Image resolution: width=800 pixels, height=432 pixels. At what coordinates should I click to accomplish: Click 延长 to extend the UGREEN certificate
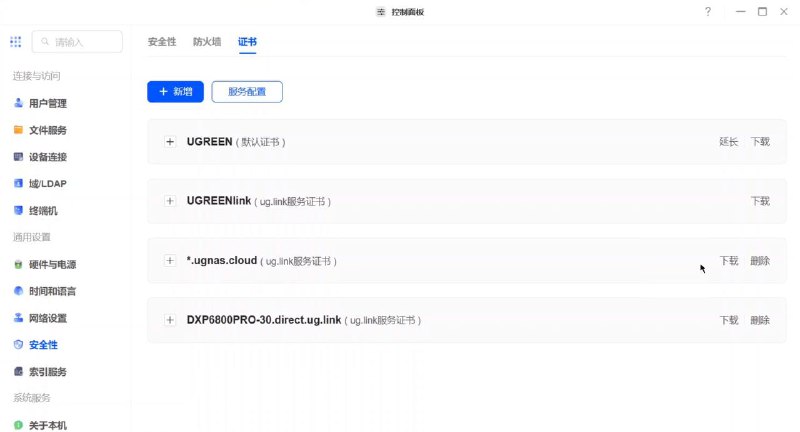coord(729,142)
